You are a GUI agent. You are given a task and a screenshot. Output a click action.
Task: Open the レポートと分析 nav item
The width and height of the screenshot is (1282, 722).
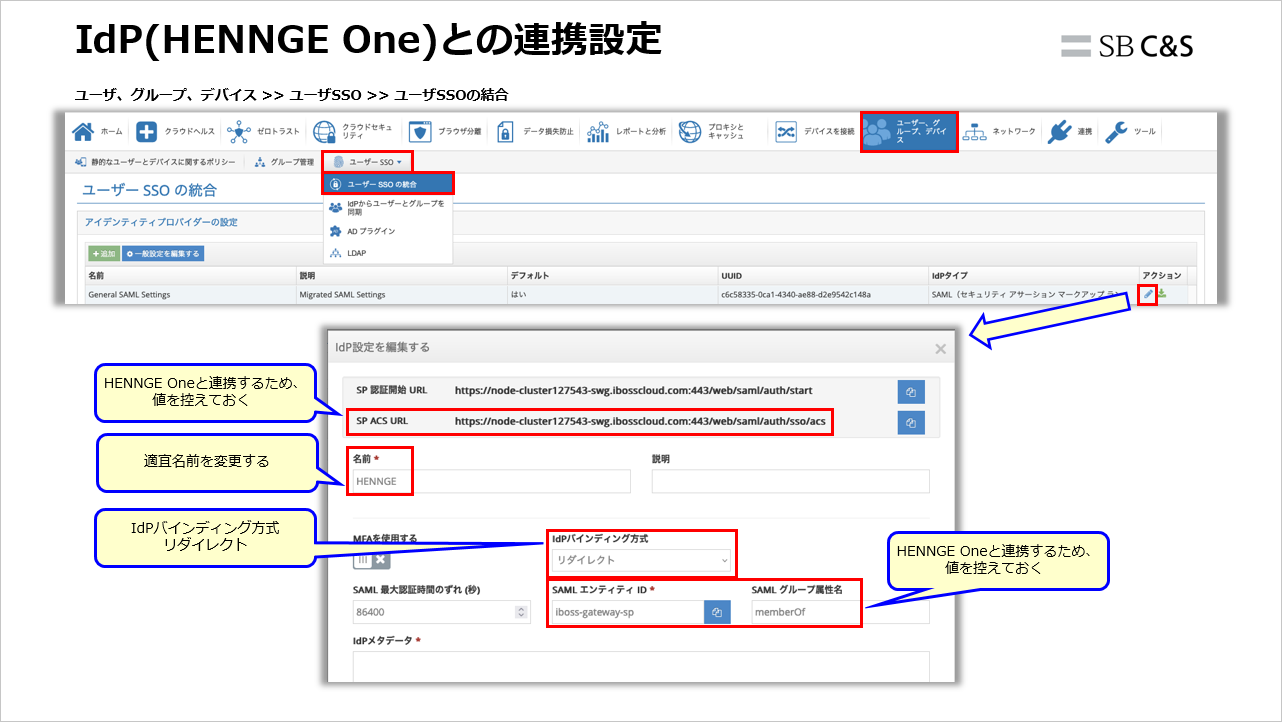point(627,132)
